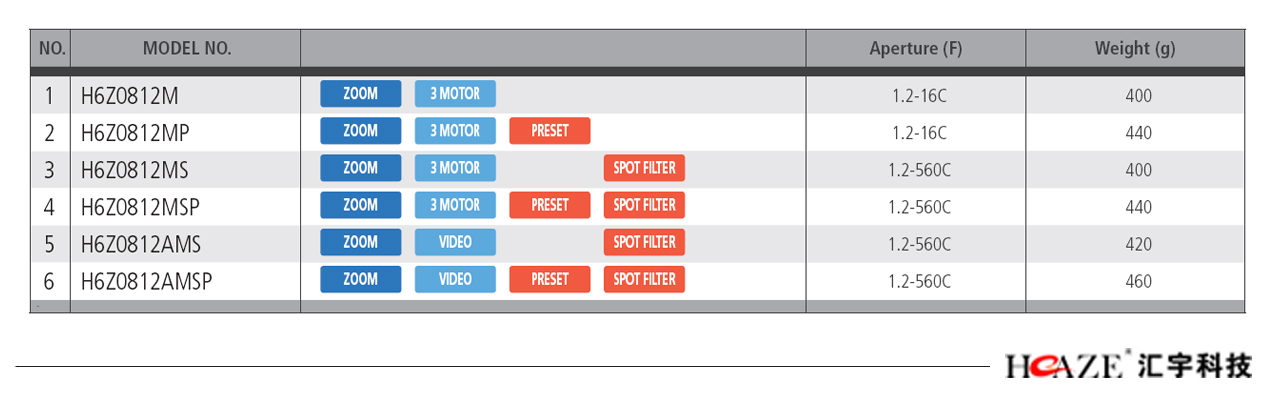Click the MODEL NO. column header
1280x394 pixels.
point(187,48)
